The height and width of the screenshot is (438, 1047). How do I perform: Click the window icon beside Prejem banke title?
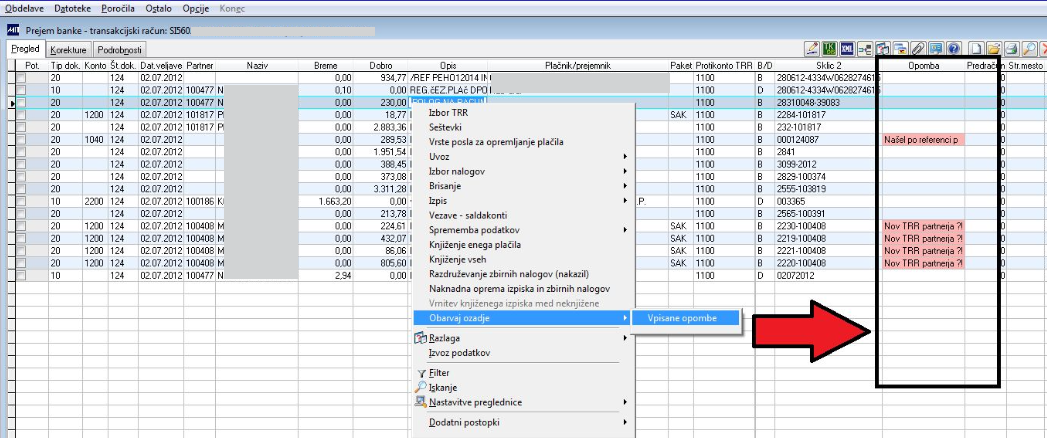[x=13, y=30]
